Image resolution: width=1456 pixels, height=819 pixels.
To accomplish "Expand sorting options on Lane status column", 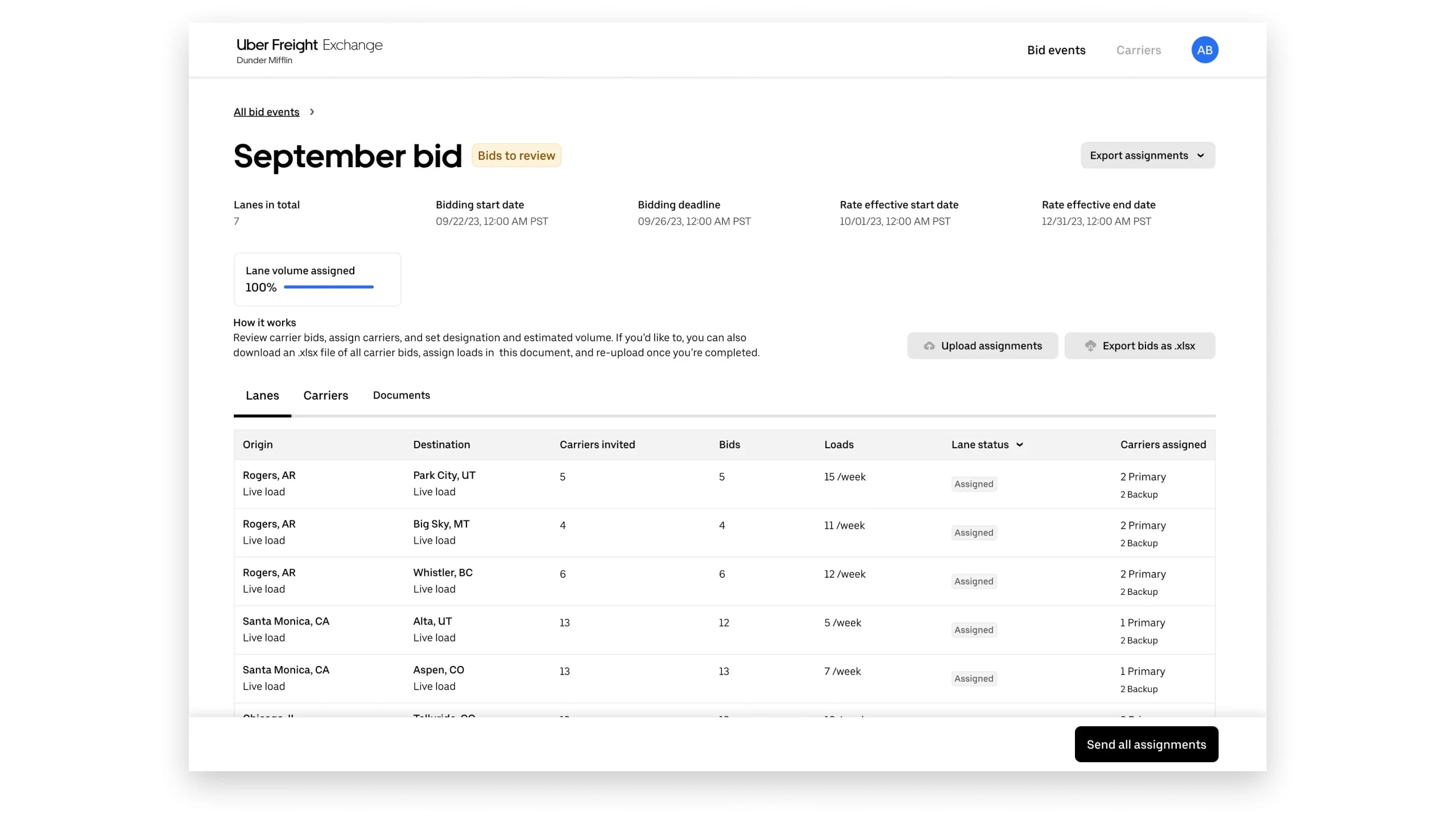I will pos(1019,445).
